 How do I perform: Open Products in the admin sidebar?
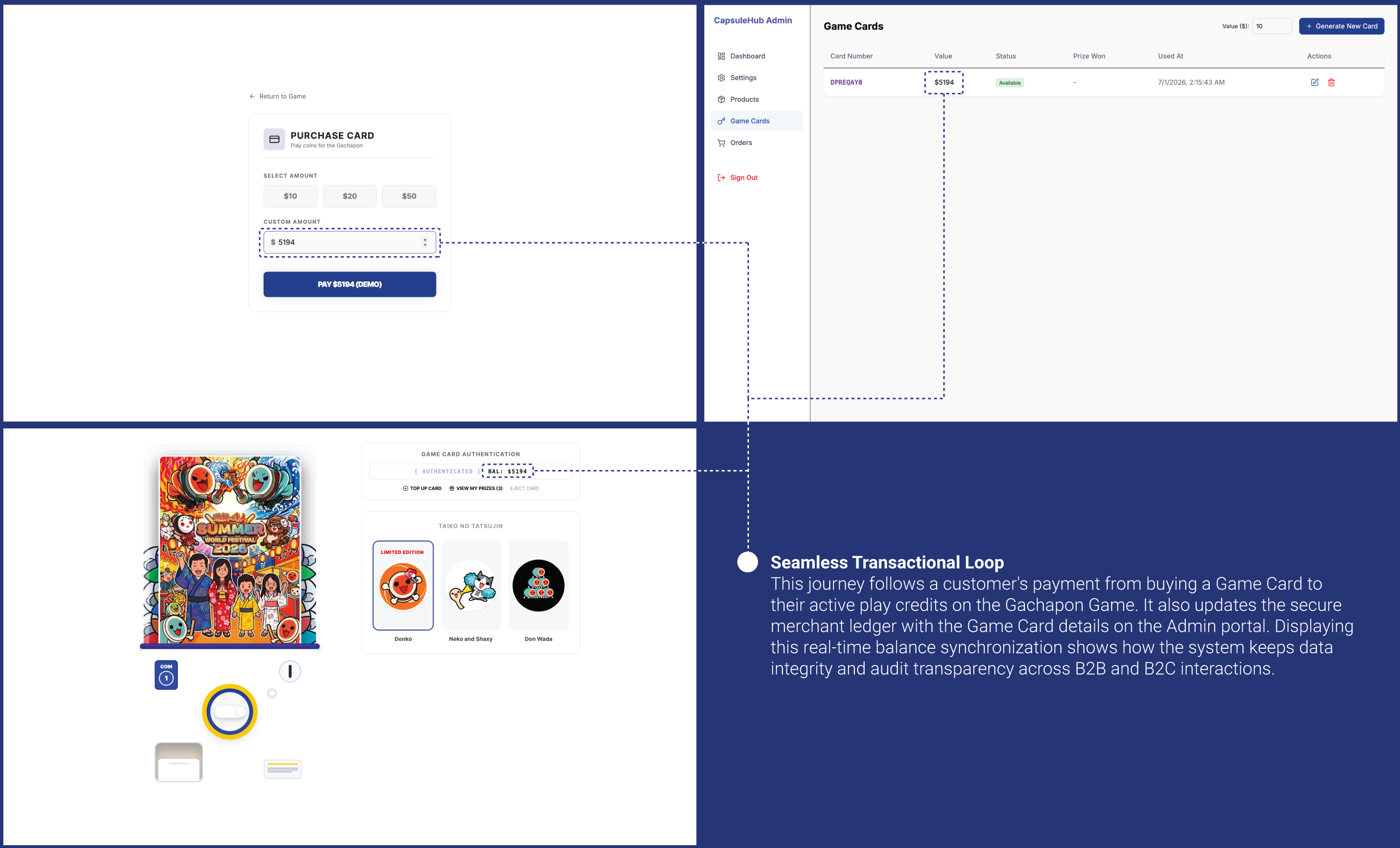756,99
